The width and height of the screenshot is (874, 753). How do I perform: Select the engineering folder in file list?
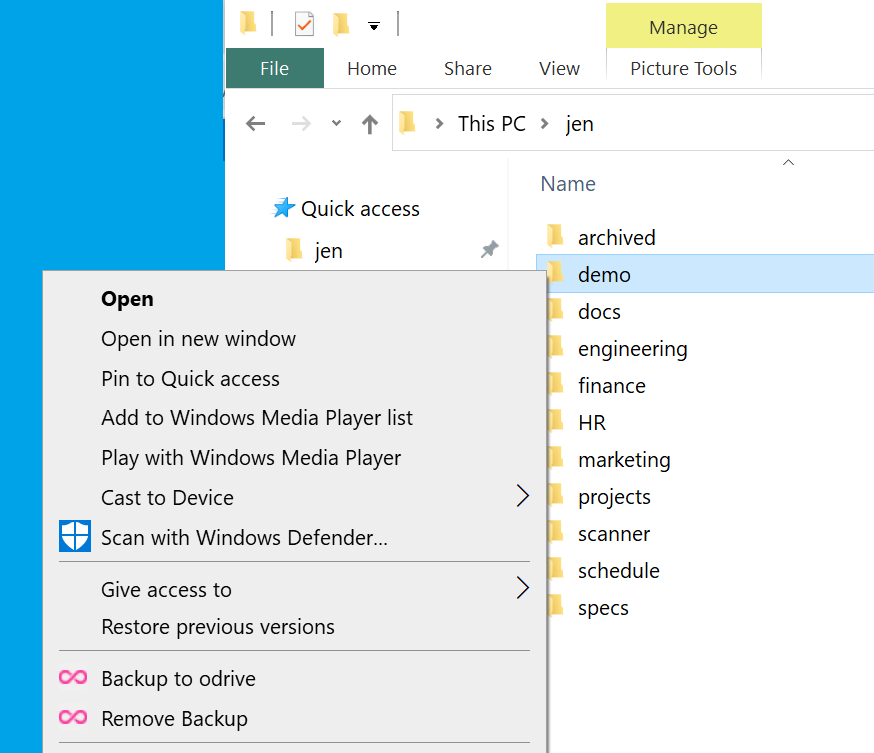(632, 349)
